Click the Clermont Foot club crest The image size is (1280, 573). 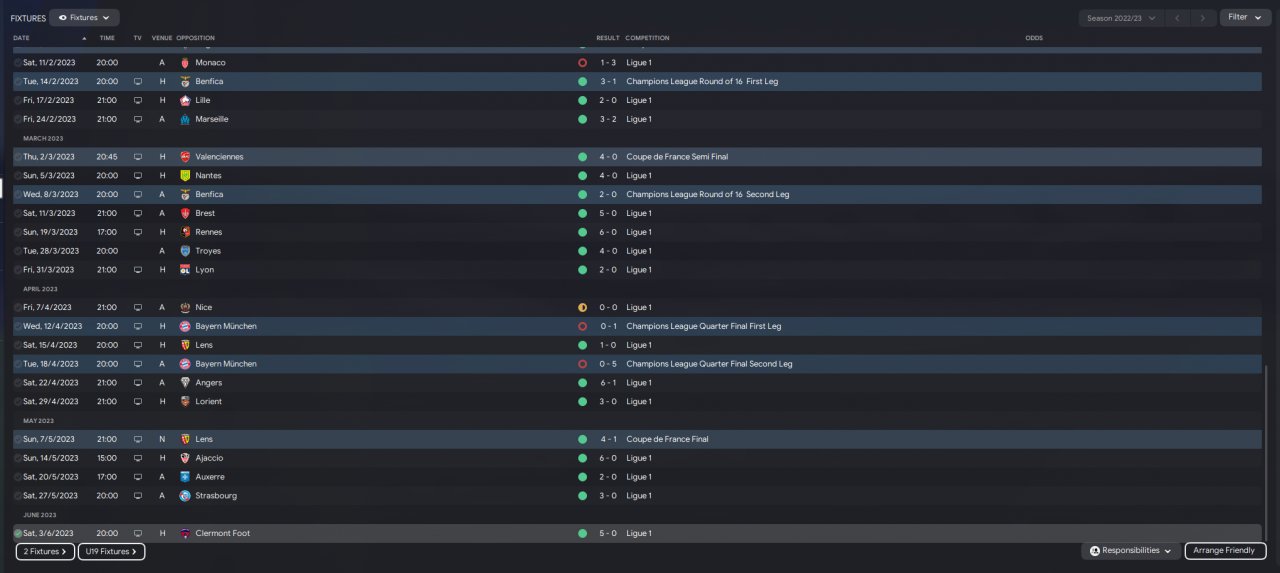[x=184, y=533]
